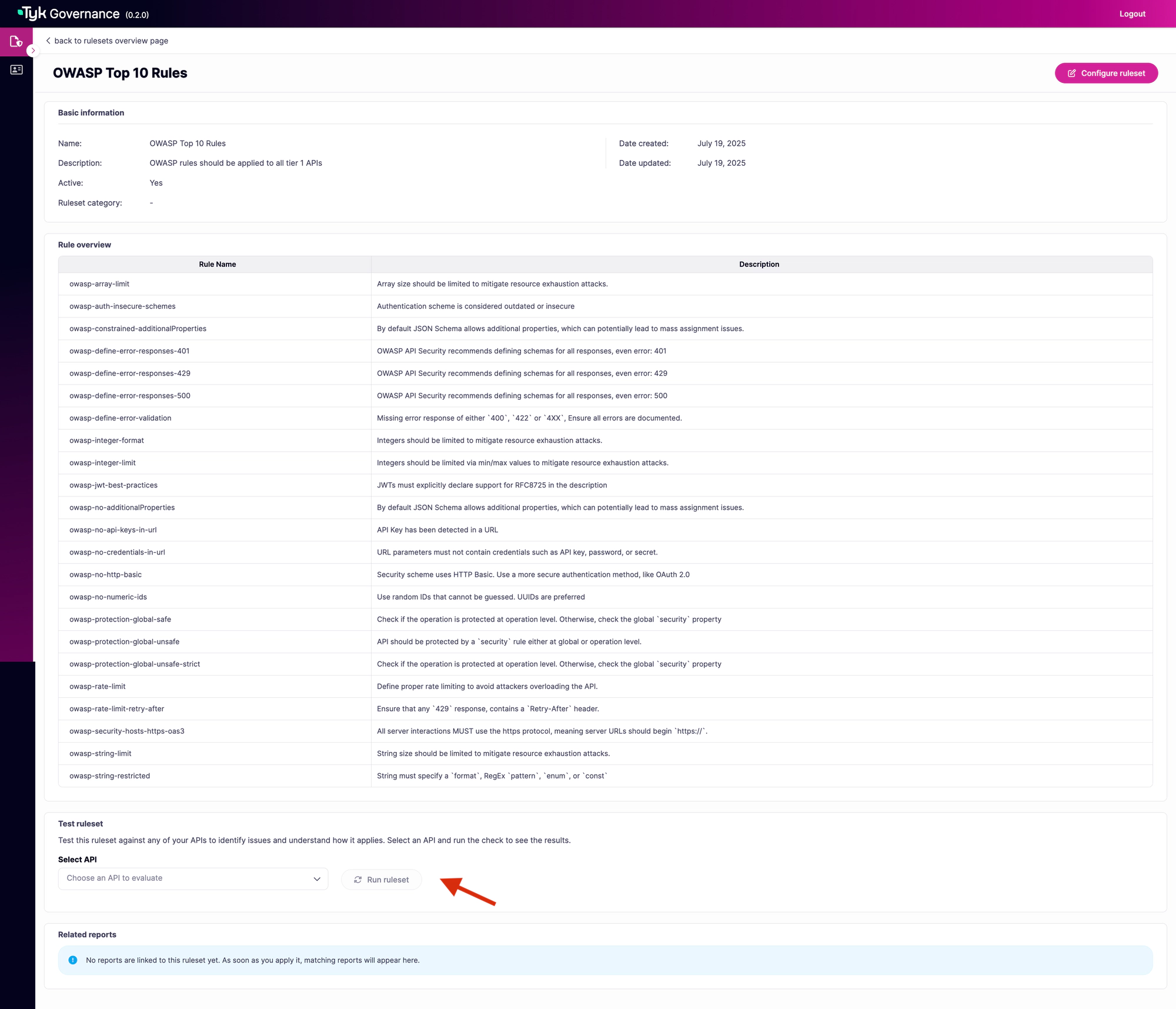Select the owasp-string-restricted rule row
The height and width of the screenshot is (1009, 1176).
pos(109,776)
